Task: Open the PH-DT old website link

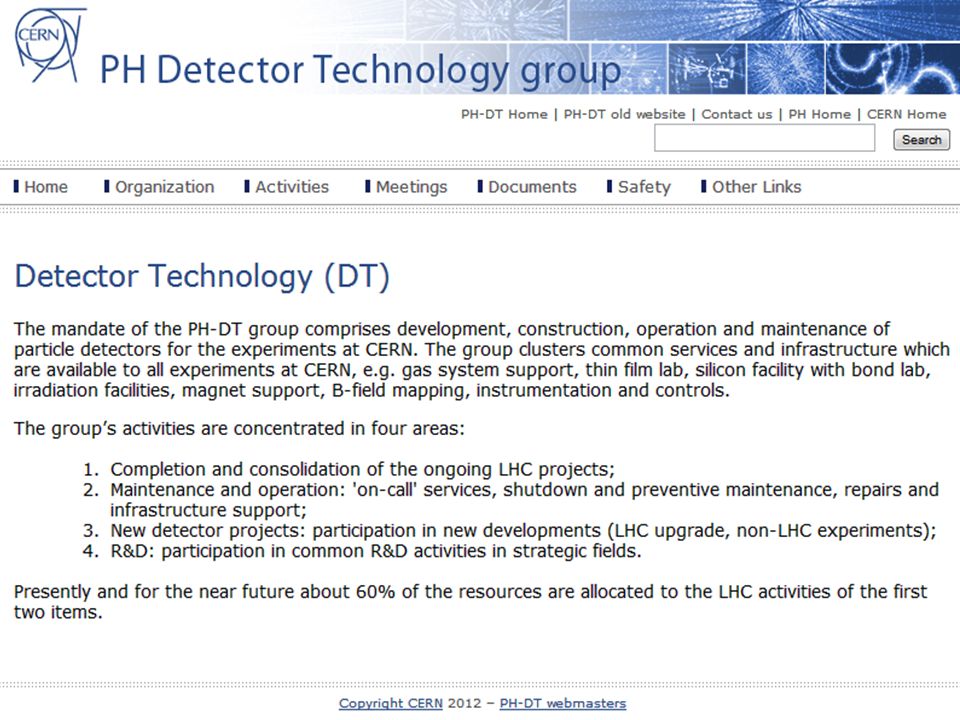Action: click(x=624, y=114)
